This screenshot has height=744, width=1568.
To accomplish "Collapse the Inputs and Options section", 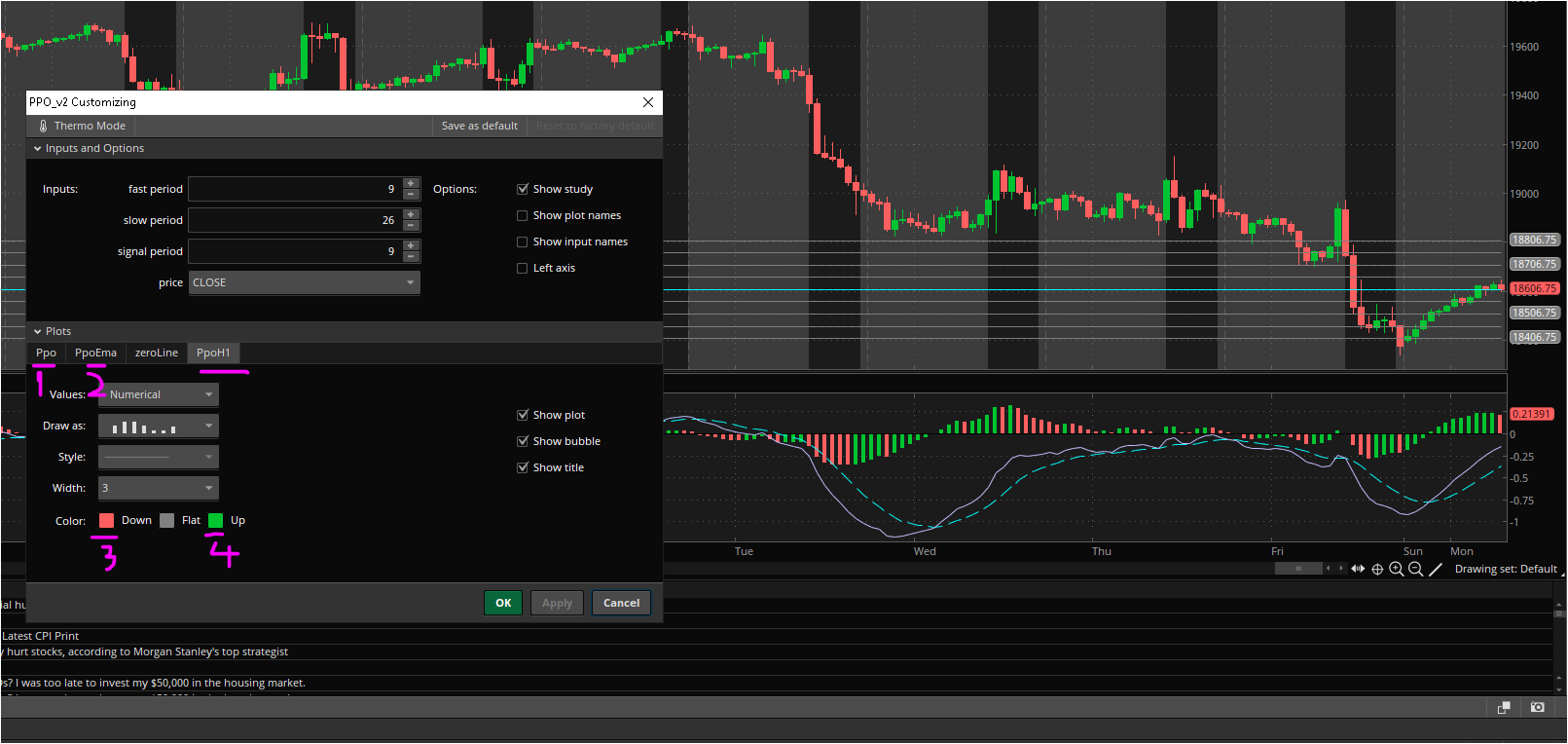I will 38,149.
